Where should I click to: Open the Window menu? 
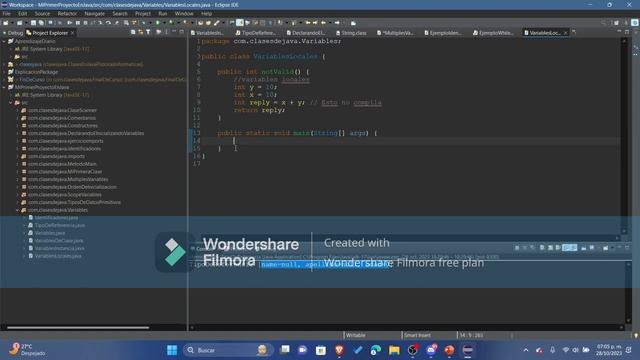(184, 13)
